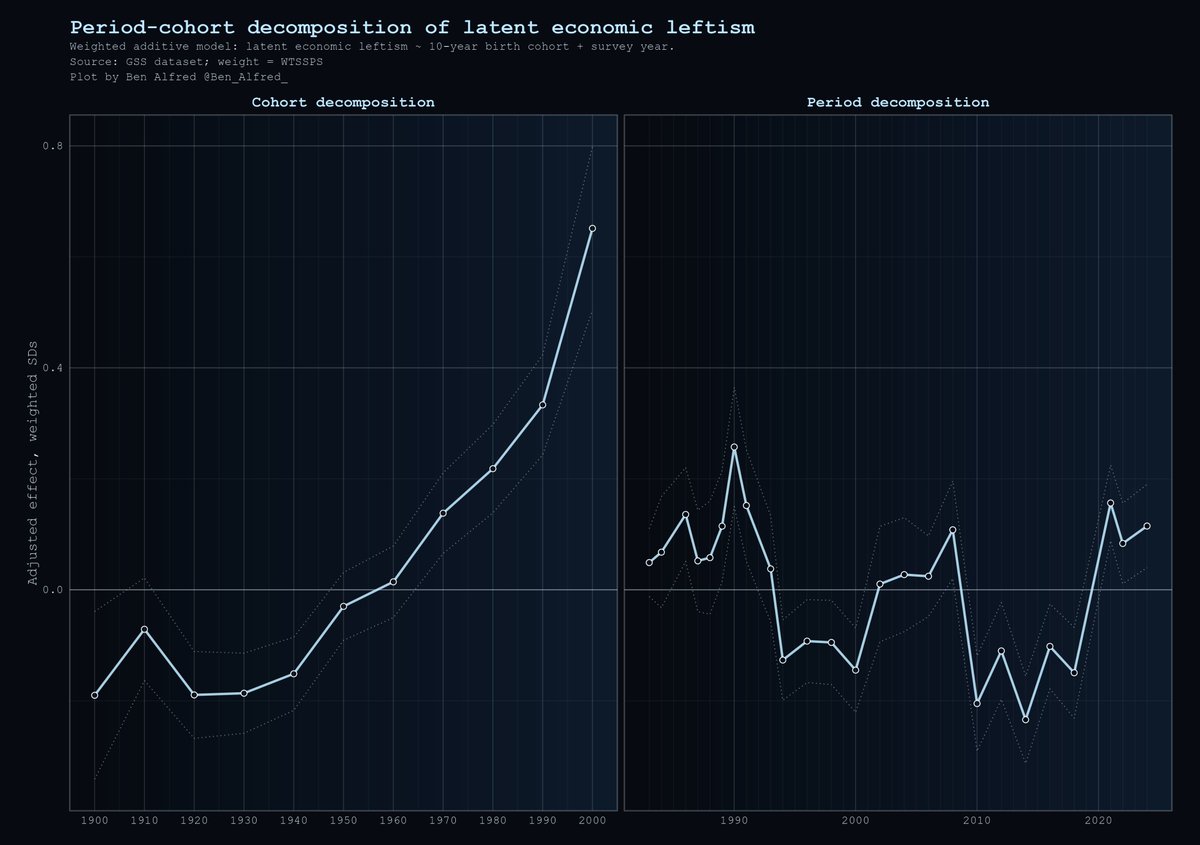Click the 1910 x-axis label in cohort panel
Viewport: 1200px width, 845px height.
144,820
